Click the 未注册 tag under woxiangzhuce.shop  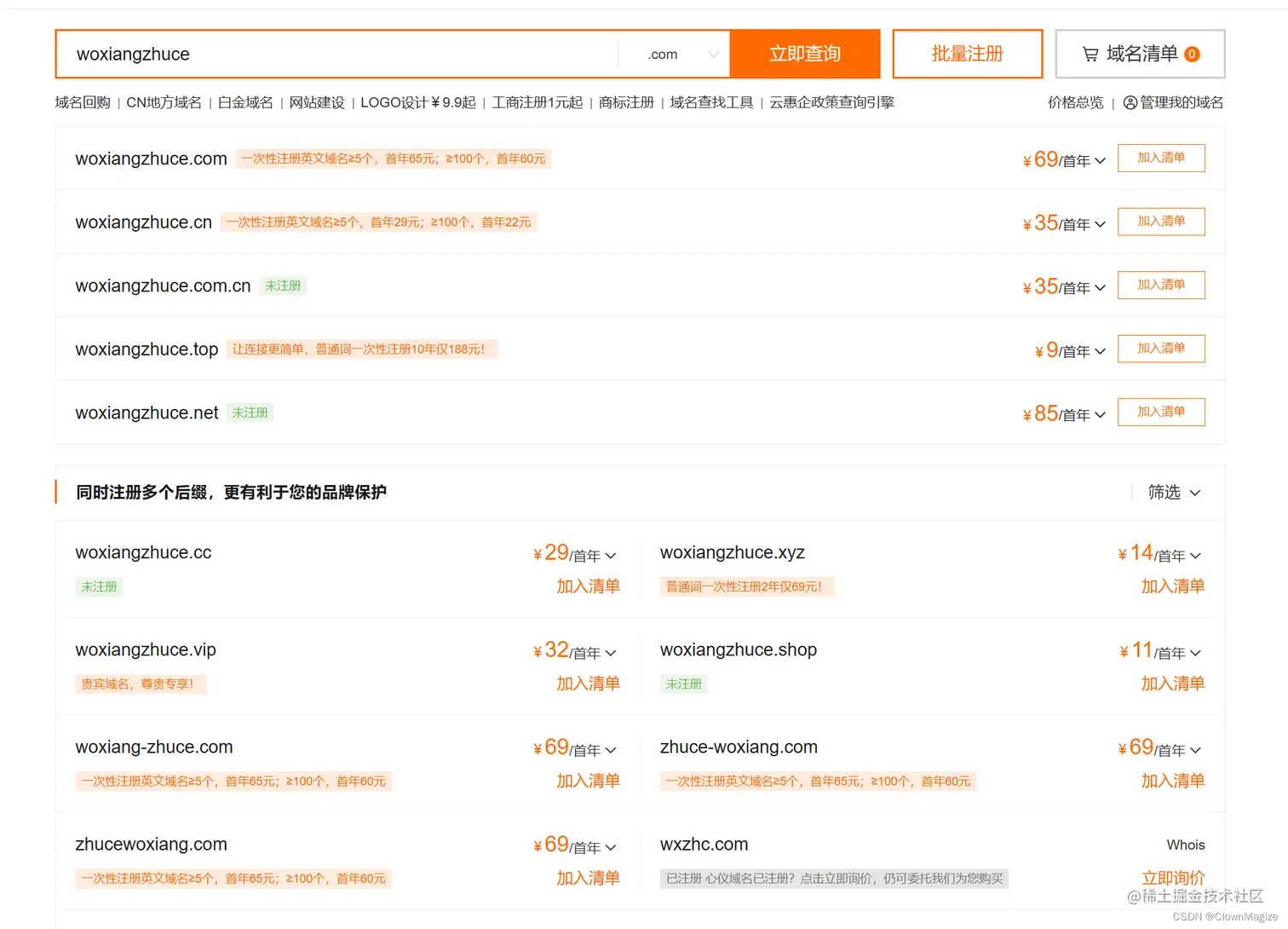click(x=684, y=684)
